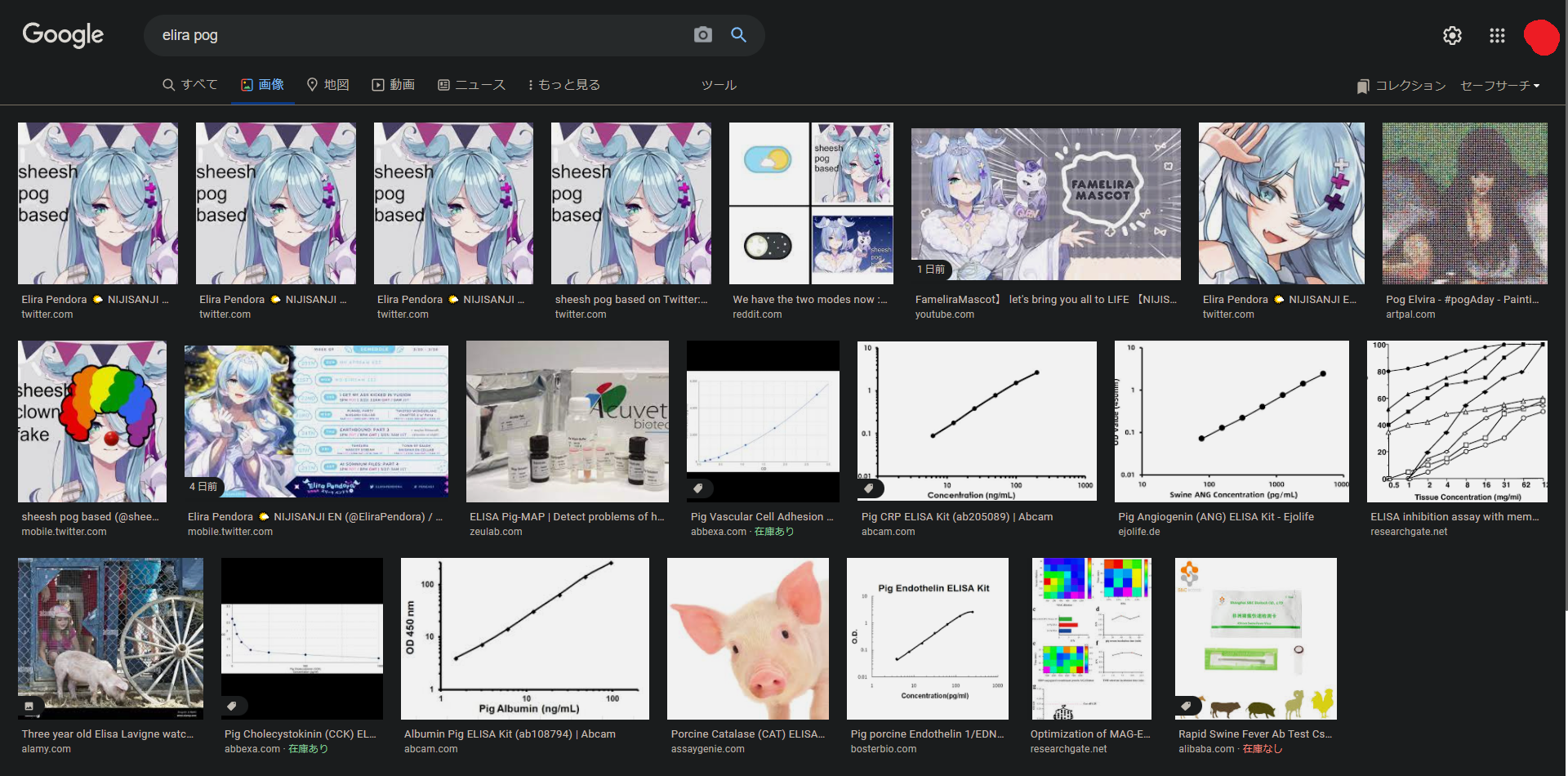Open the FameliraMascot YouTube thumbnail
This screenshot has width=1568, height=776.
(1046, 203)
